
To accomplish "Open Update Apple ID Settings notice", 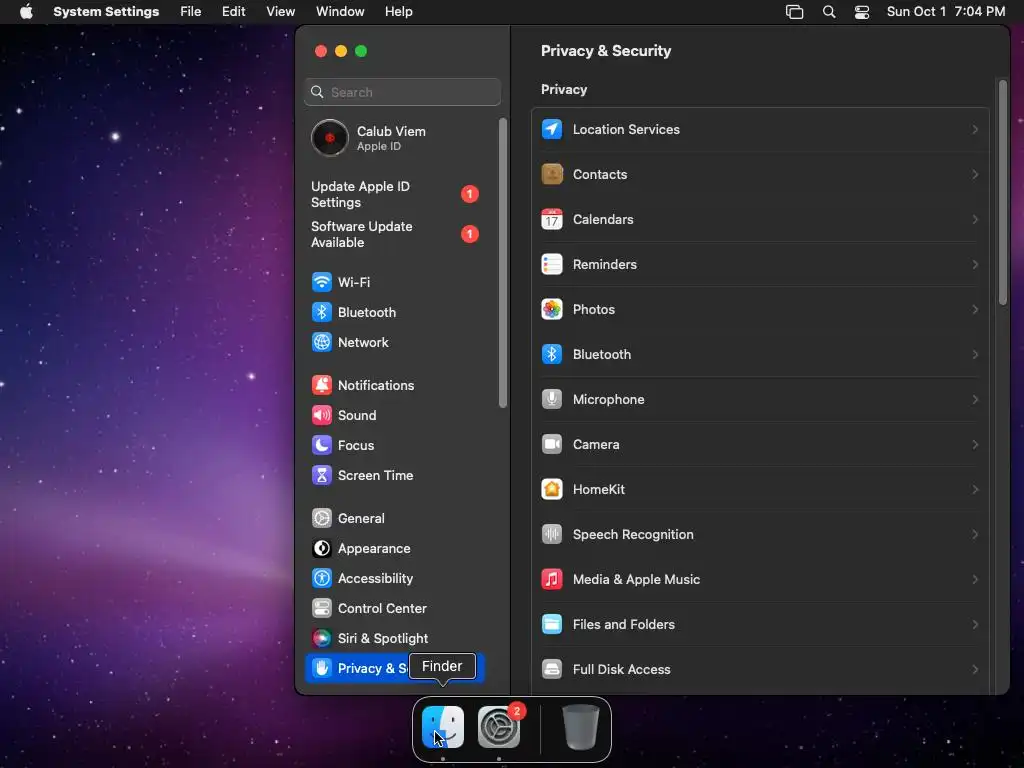I will tap(395, 194).
